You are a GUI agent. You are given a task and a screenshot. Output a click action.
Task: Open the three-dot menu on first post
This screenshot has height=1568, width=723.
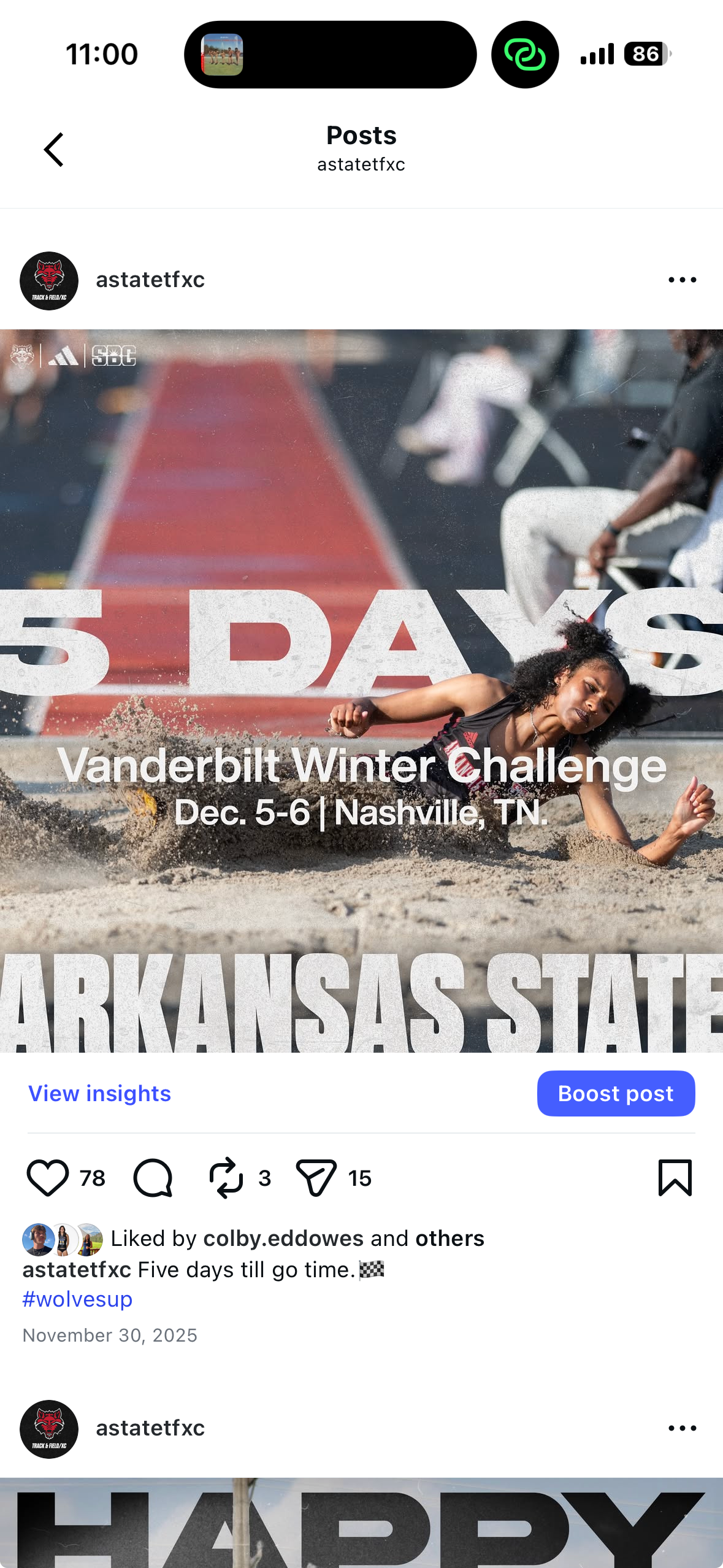(683, 280)
